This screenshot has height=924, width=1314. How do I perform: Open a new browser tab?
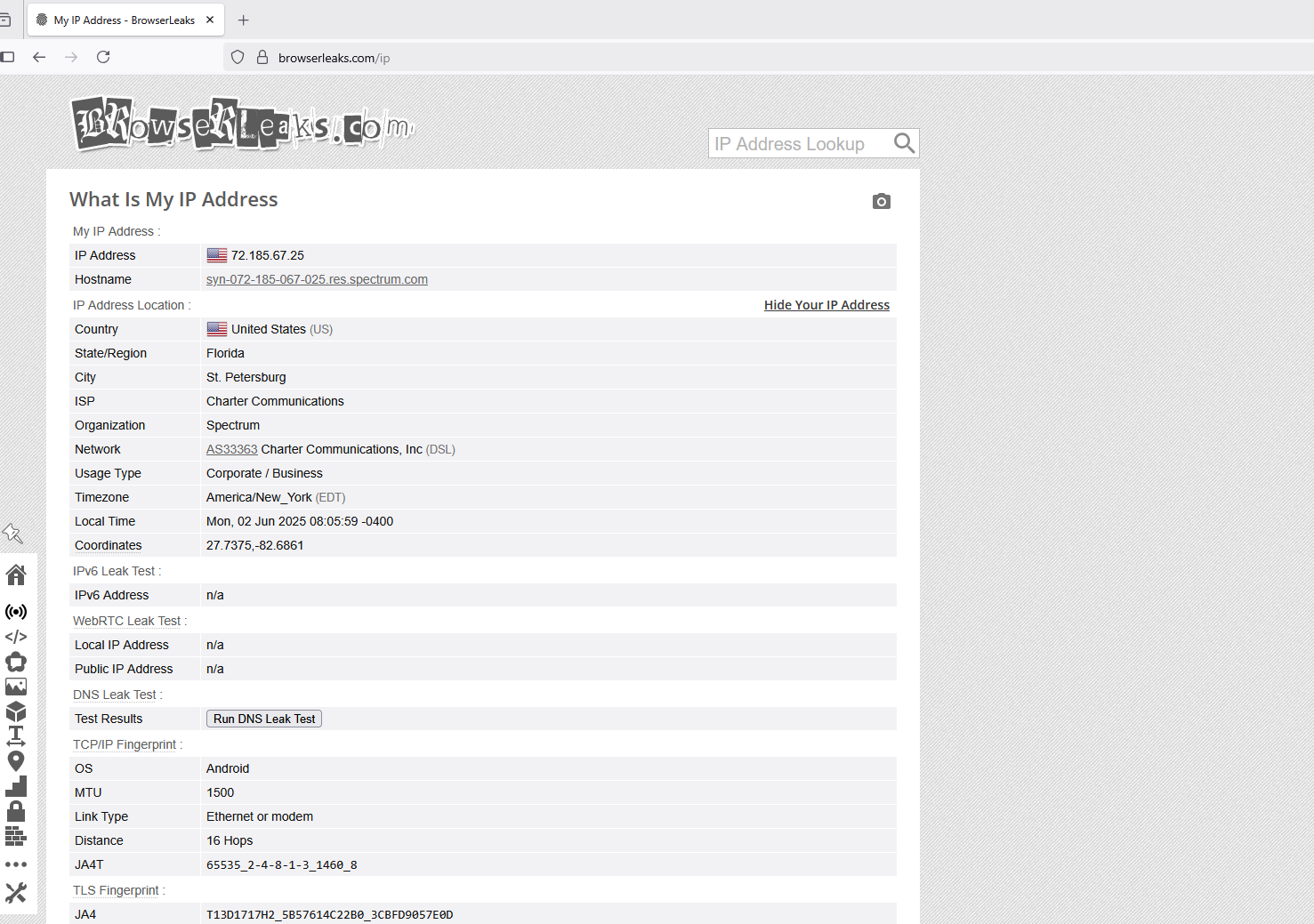[244, 20]
